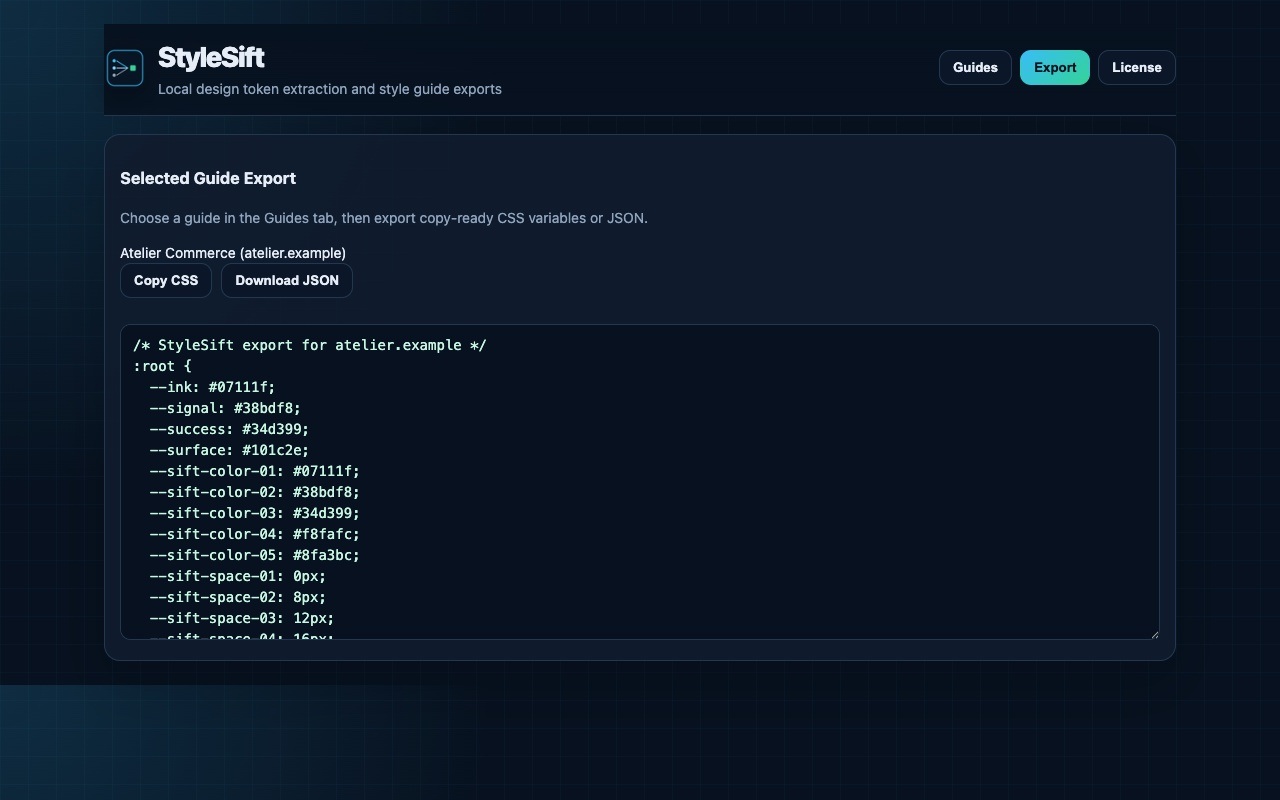Click the ':root {' line
Screen dimensions: 1280x800
click(162, 366)
